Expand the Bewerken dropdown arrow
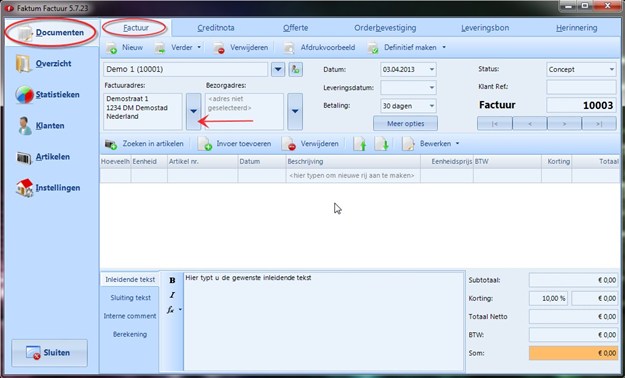 tap(457, 144)
